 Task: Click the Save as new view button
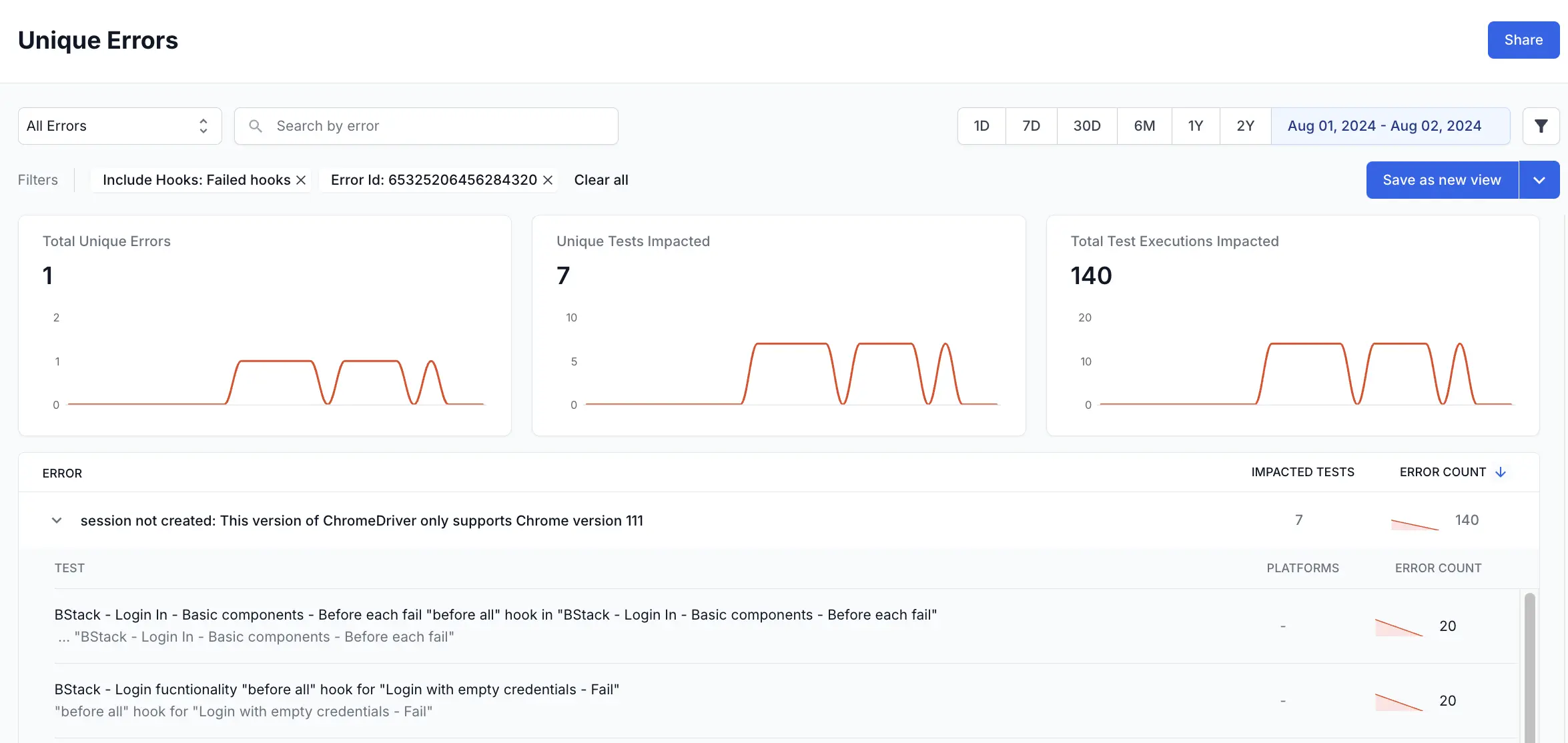(x=1441, y=180)
